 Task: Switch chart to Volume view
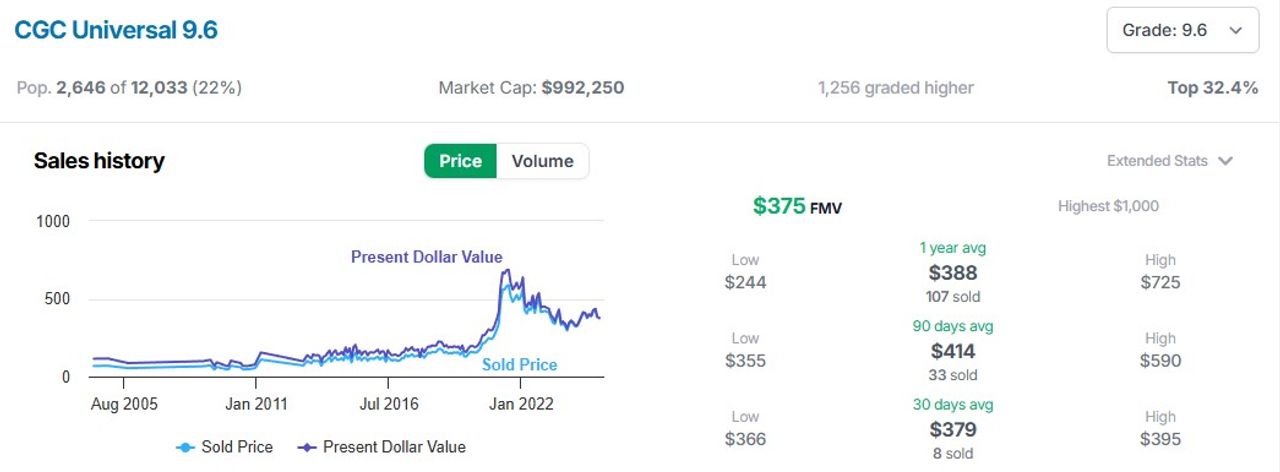[542, 161]
